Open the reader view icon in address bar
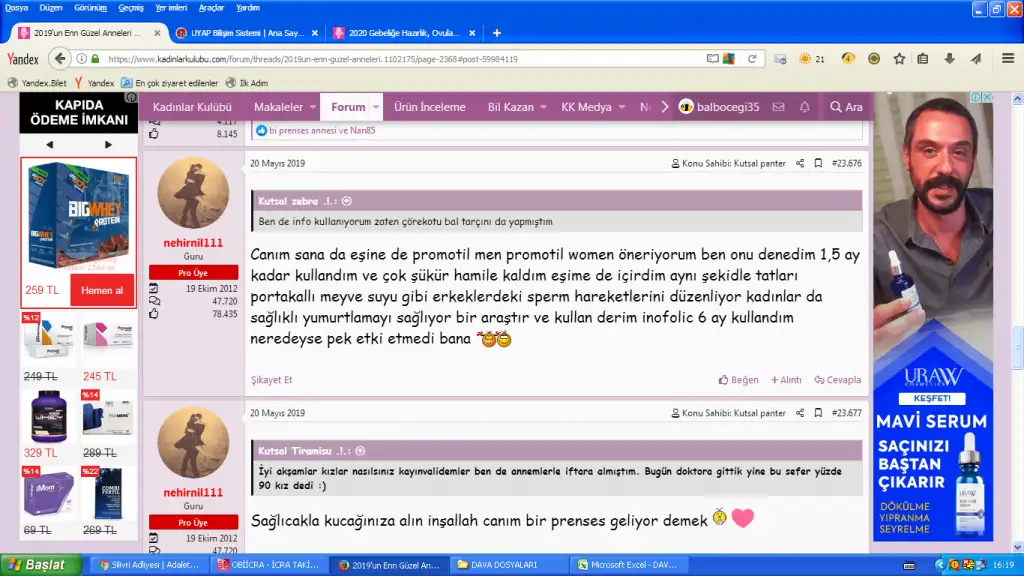Screen dimensions: 1024x576 tap(712, 59)
